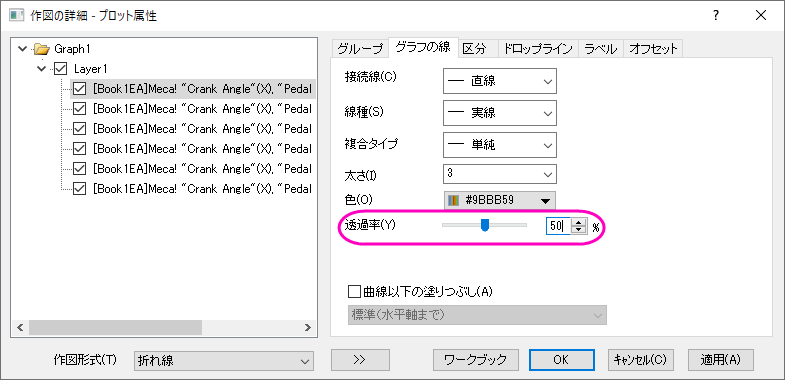Uncheck the third Book1EA plot checkbox
Viewport: 785px width, 380px height.
tap(79, 129)
